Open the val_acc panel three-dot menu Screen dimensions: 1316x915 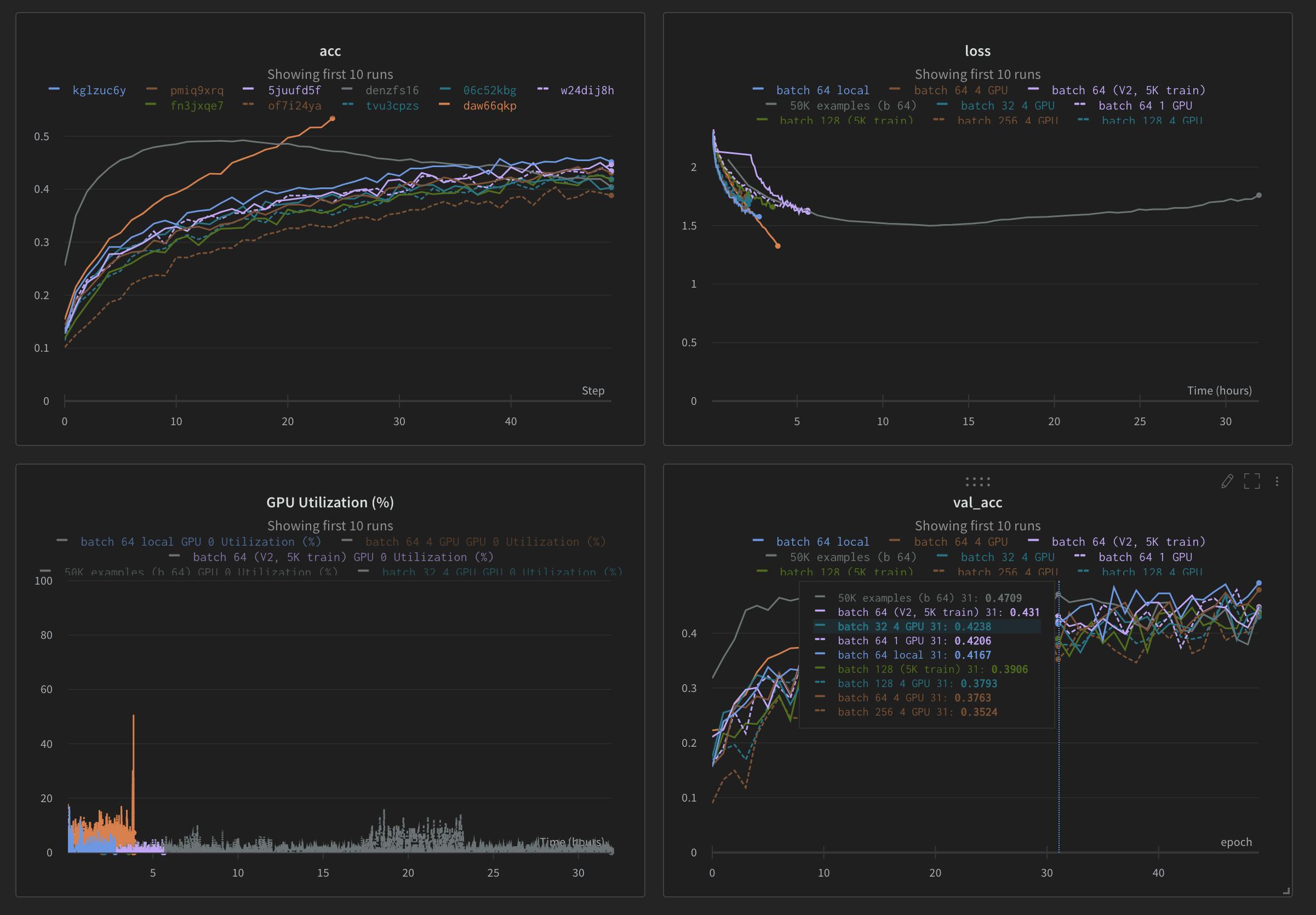pos(1277,481)
